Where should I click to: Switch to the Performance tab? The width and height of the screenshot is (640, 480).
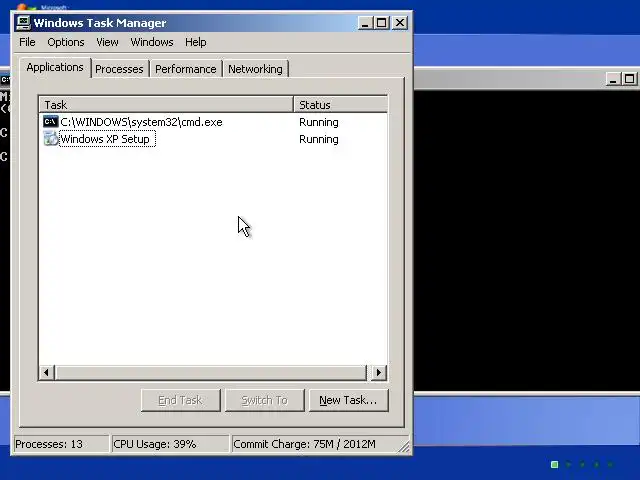[x=186, y=69]
